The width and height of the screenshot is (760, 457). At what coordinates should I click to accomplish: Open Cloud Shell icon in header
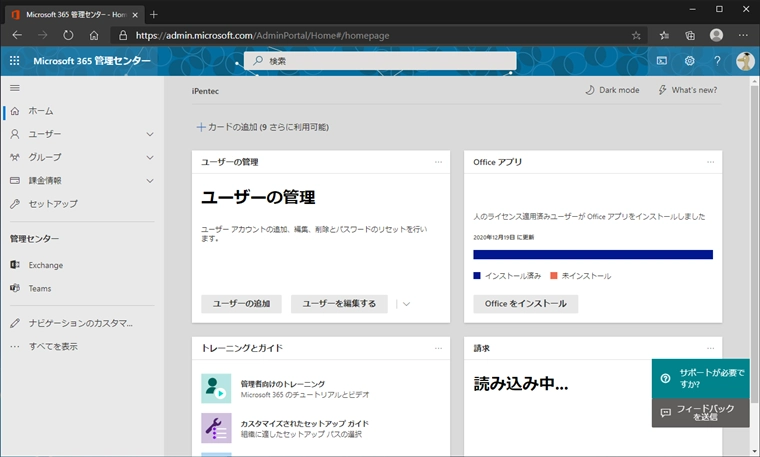pos(662,61)
